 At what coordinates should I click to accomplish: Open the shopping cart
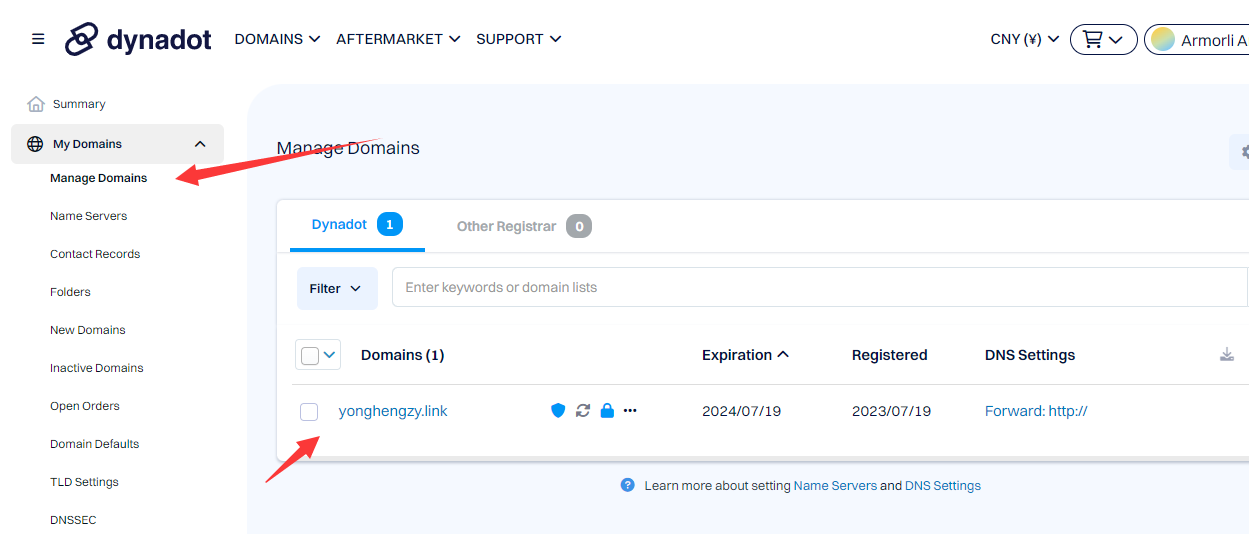(x=1103, y=39)
